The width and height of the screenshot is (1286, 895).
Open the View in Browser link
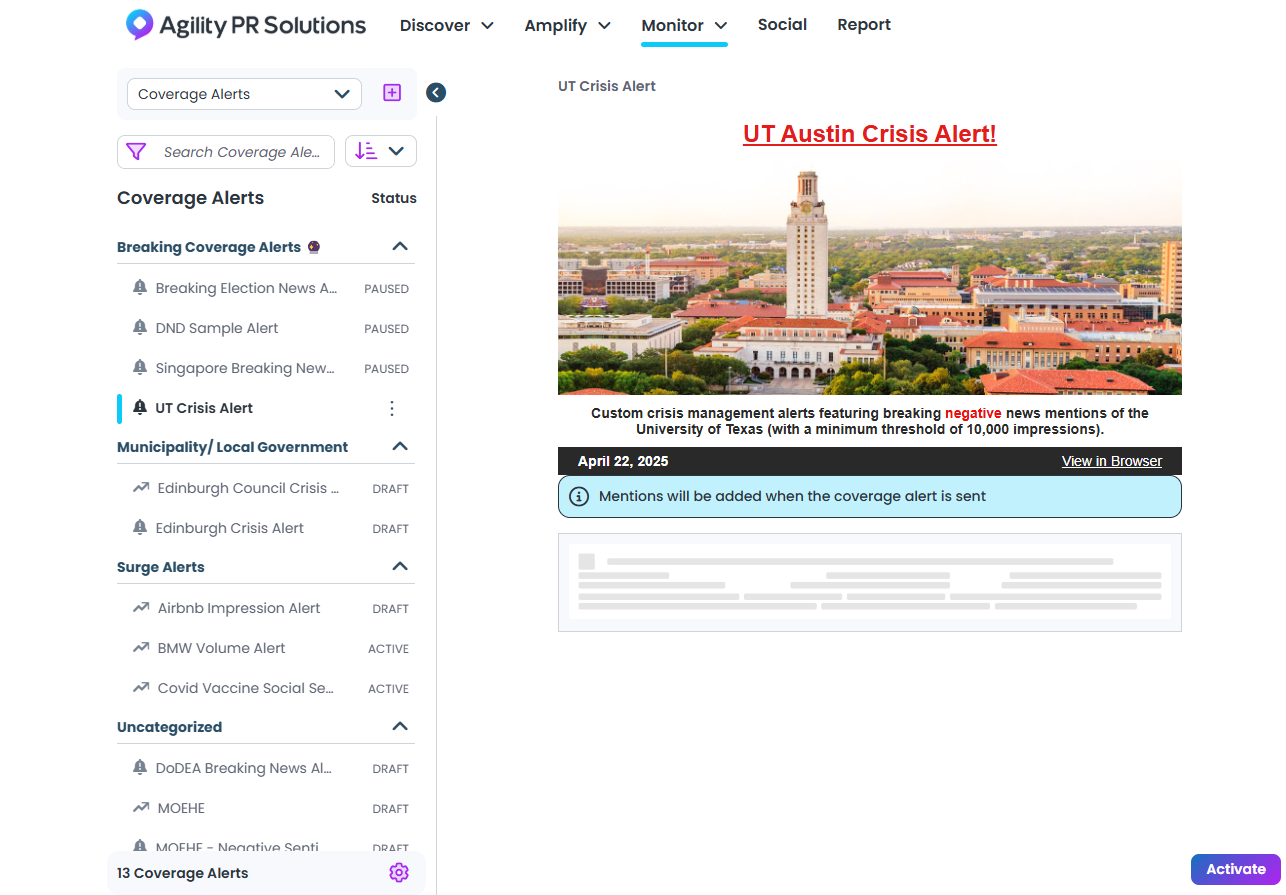1111,461
